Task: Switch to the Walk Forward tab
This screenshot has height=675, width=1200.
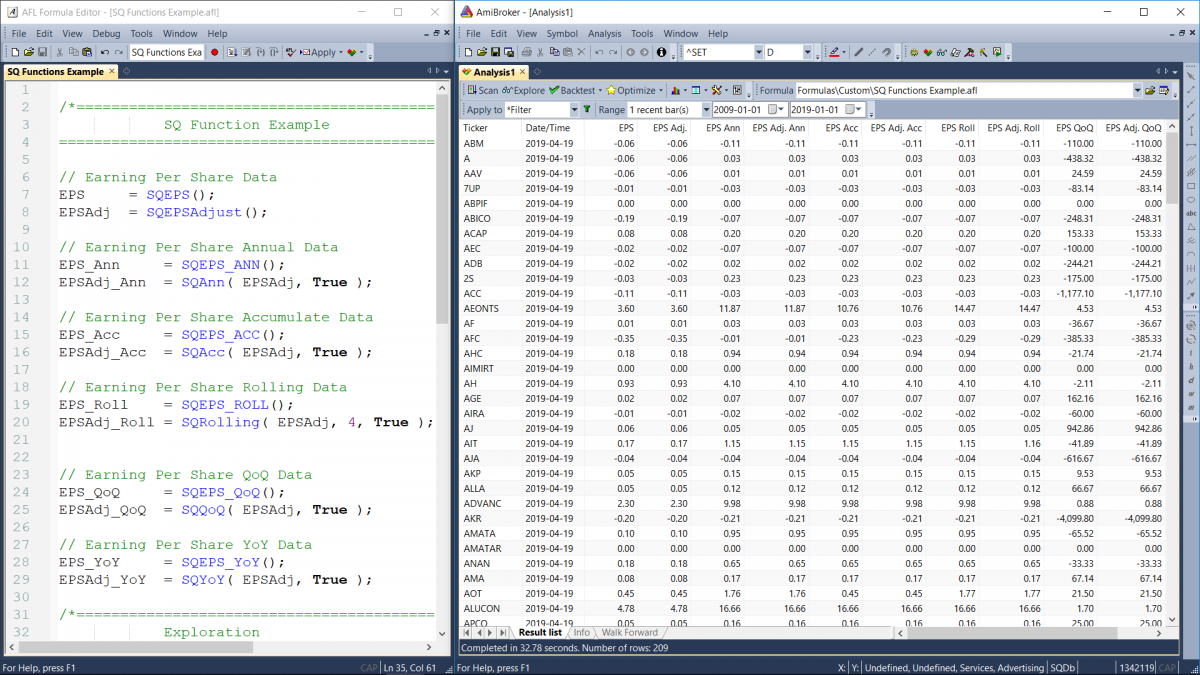Action: pyautogui.click(x=629, y=632)
